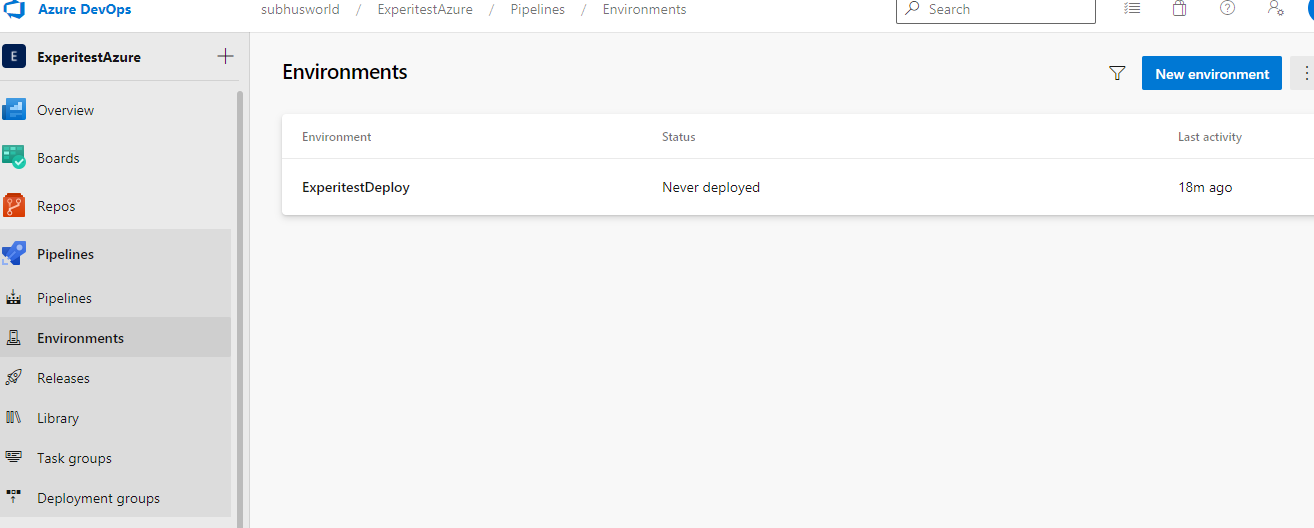Screen dimensions: 1314x528
Task: Click the Deployment groups icon
Action: [14, 497]
